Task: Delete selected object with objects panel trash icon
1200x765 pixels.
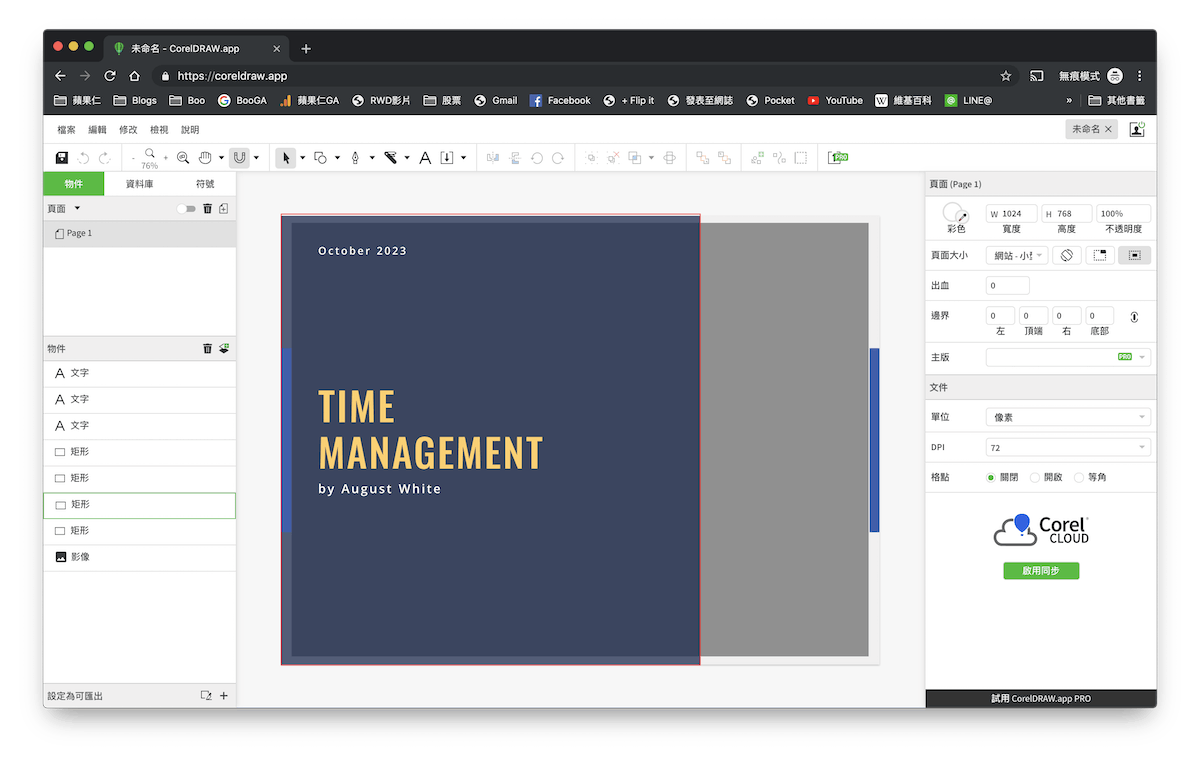Action: (x=207, y=348)
